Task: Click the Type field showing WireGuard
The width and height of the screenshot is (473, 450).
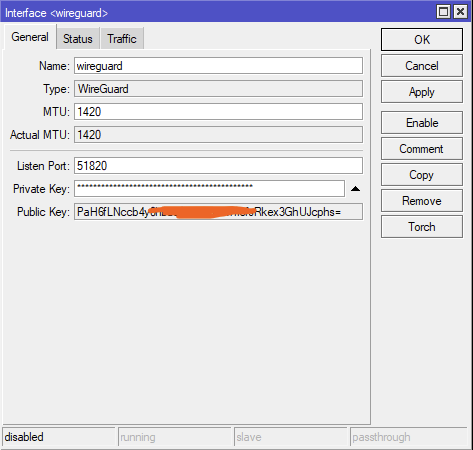Action: click(x=218, y=89)
